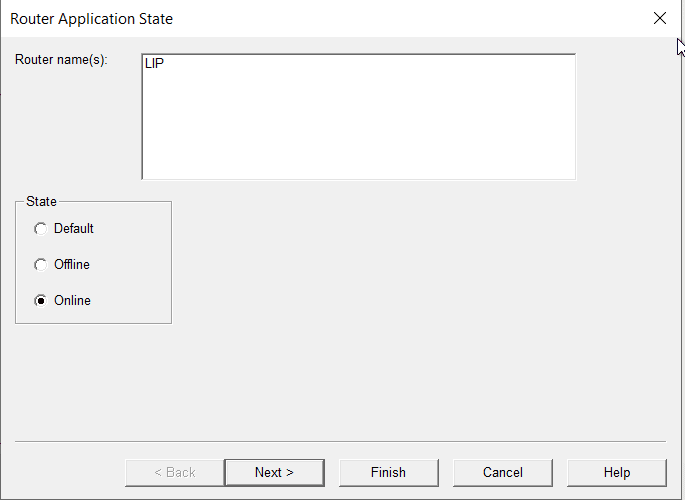Image resolution: width=685 pixels, height=500 pixels.
Task: Select the Online radio button
Action: (41, 301)
